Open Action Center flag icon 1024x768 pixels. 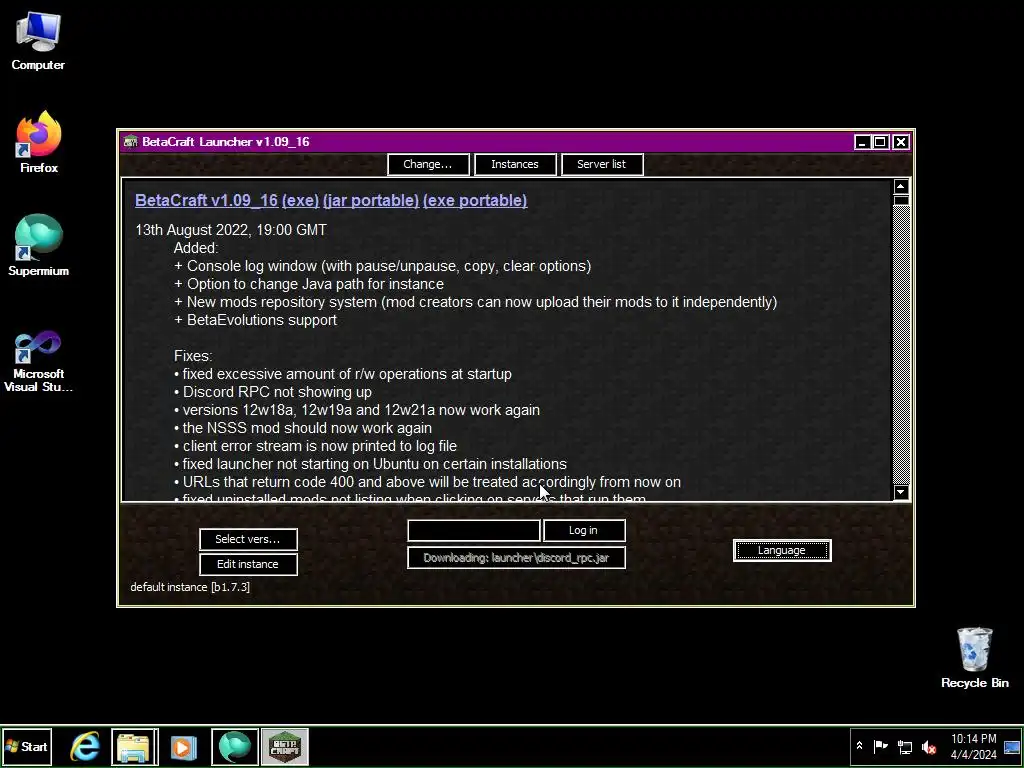(x=880, y=746)
